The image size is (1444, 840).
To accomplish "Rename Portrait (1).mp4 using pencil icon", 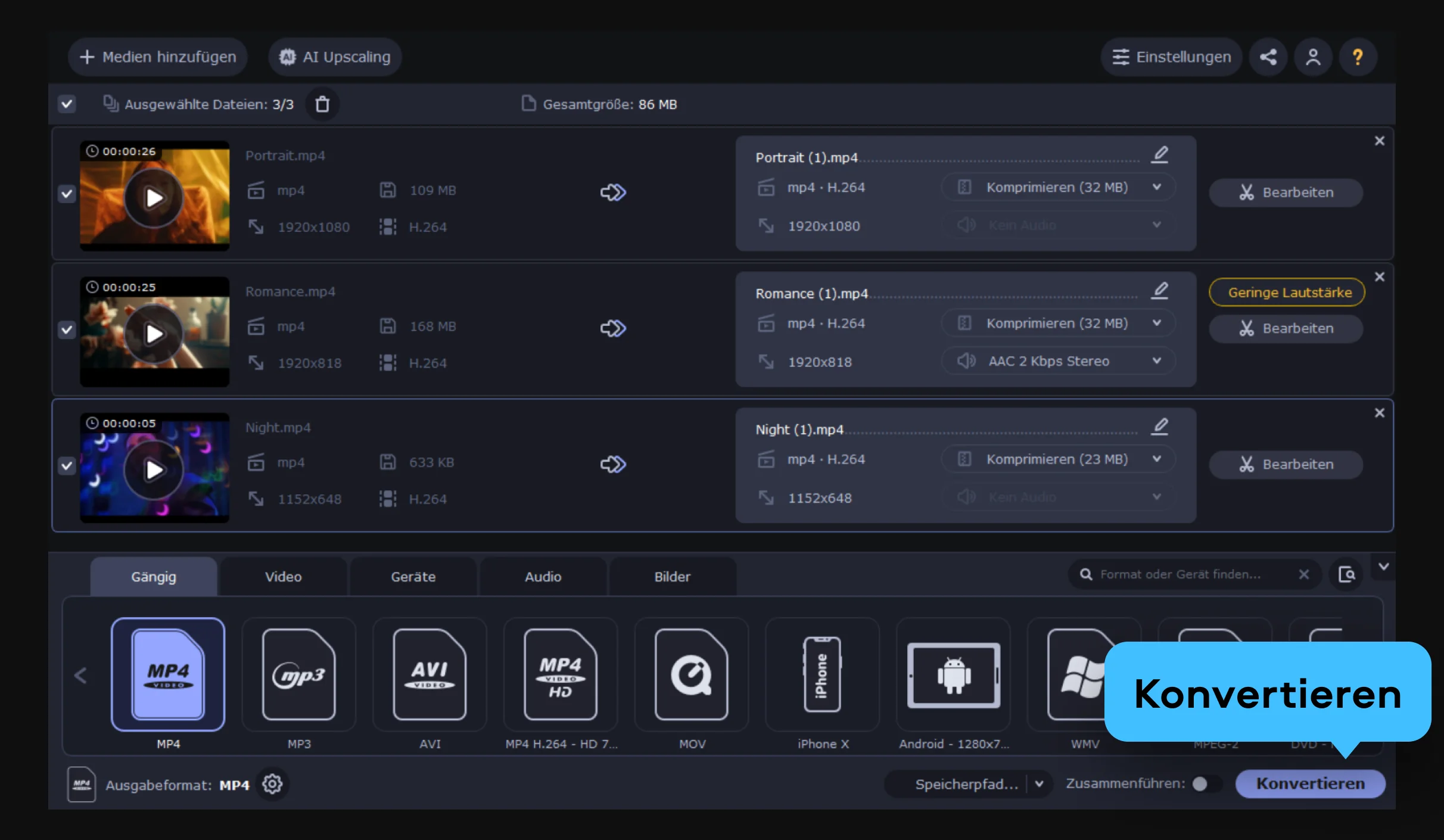I will (x=1159, y=155).
